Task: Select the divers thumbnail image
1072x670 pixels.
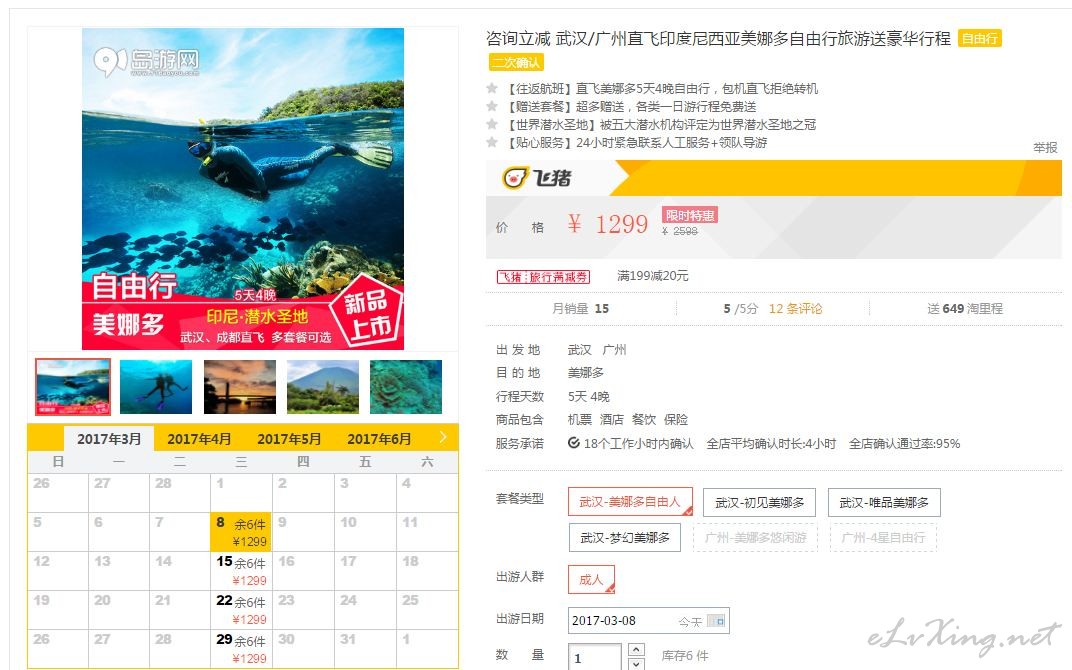Action: pyautogui.click(x=156, y=387)
